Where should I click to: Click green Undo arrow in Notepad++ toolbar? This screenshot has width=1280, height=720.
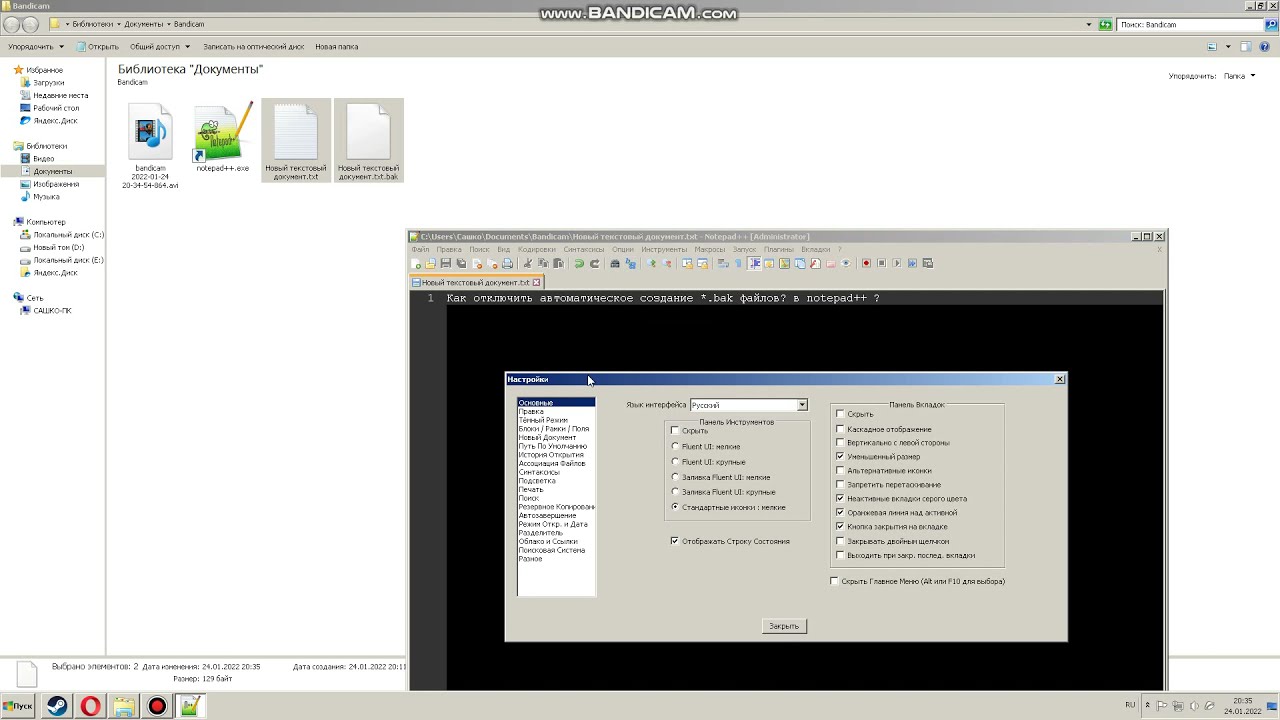(578, 263)
